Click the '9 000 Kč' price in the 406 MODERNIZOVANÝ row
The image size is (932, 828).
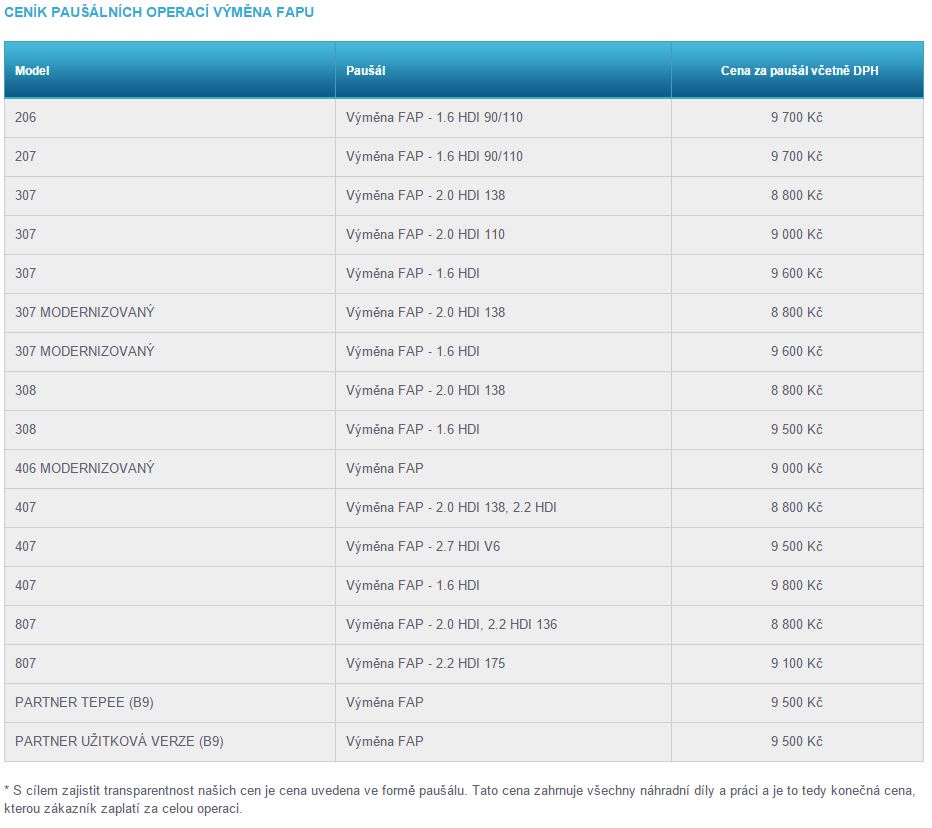pos(796,468)
